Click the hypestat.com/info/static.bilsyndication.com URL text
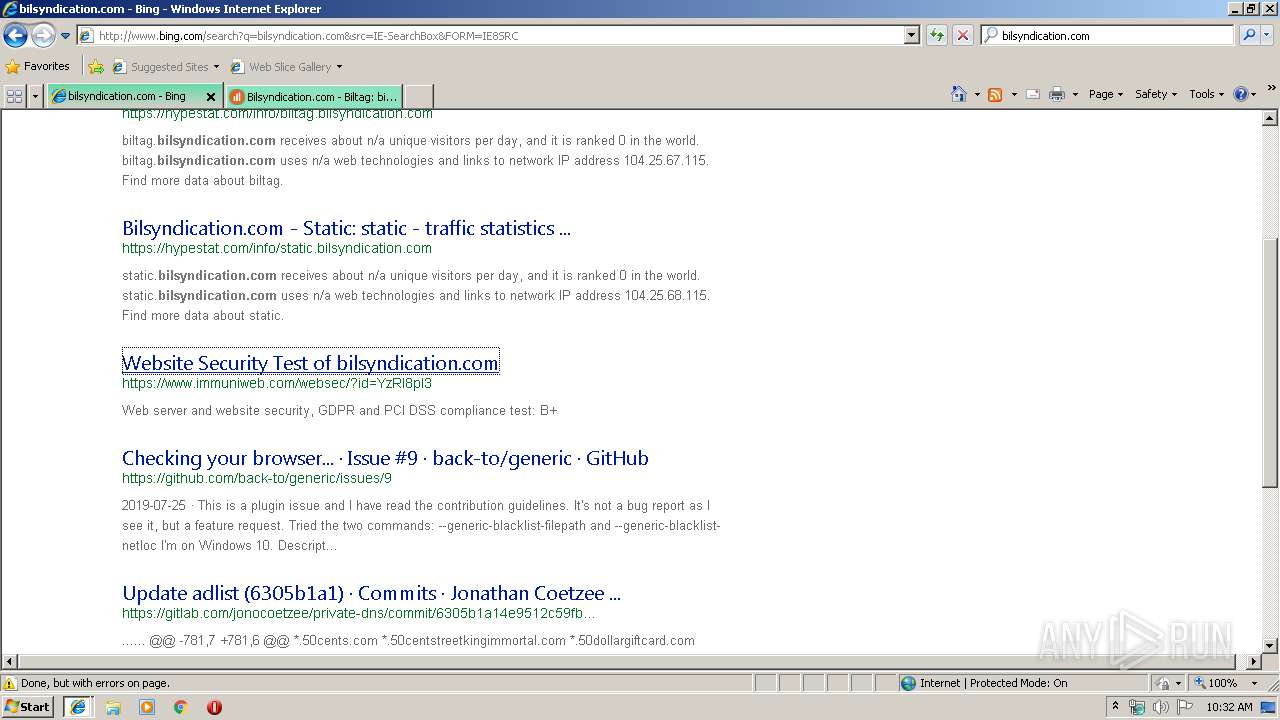 277,248
